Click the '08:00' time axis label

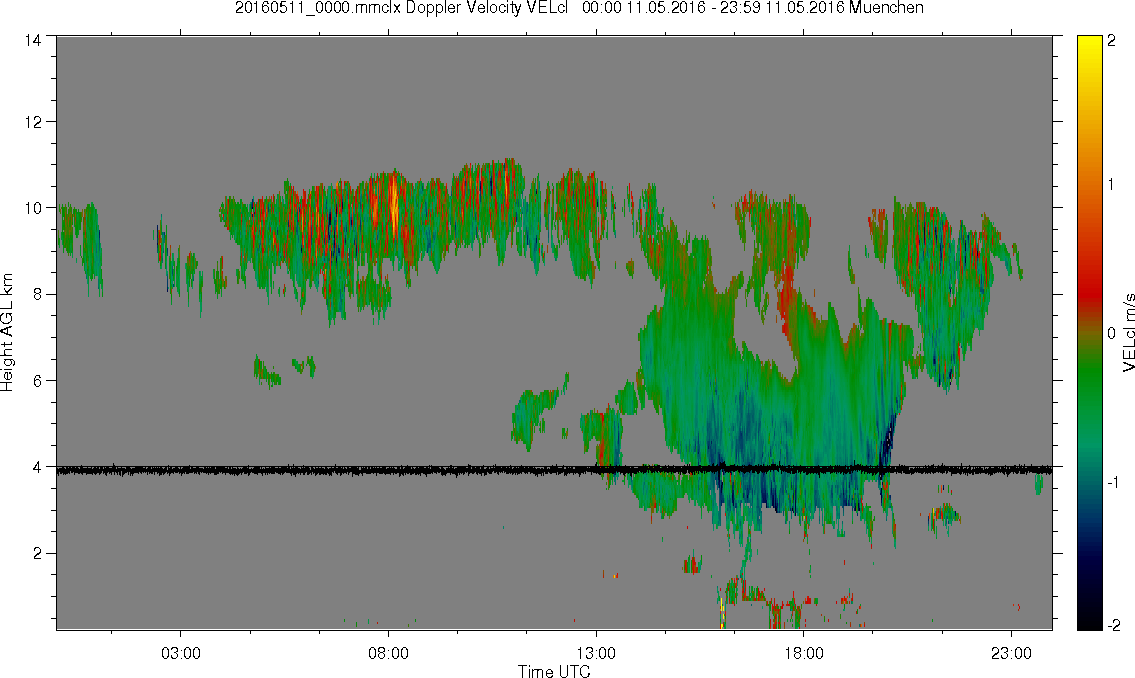click(x=388, y=653)
